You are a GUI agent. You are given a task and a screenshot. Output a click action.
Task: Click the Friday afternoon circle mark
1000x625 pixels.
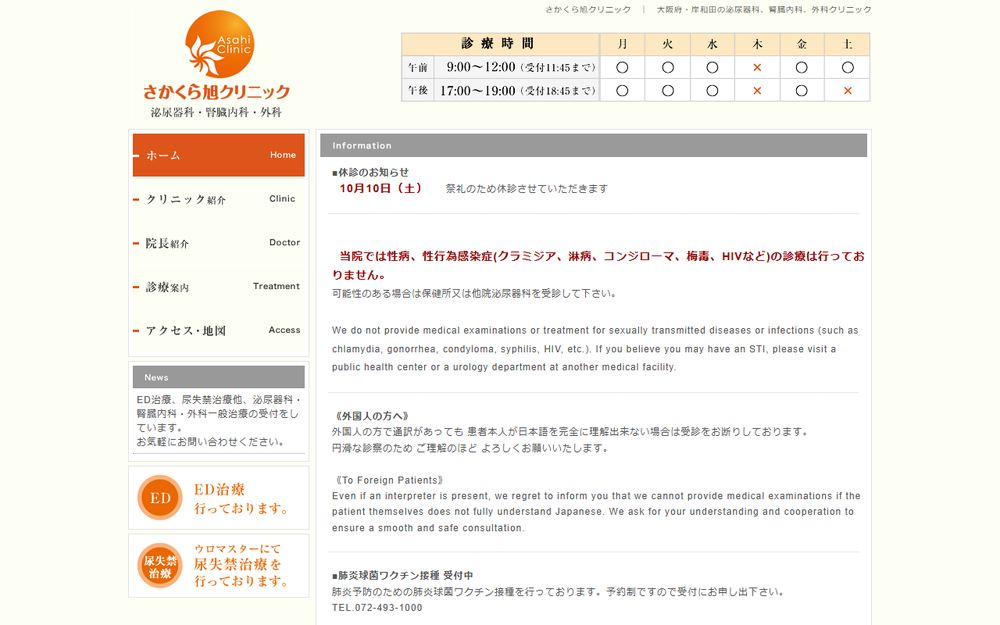pos(802,91)
